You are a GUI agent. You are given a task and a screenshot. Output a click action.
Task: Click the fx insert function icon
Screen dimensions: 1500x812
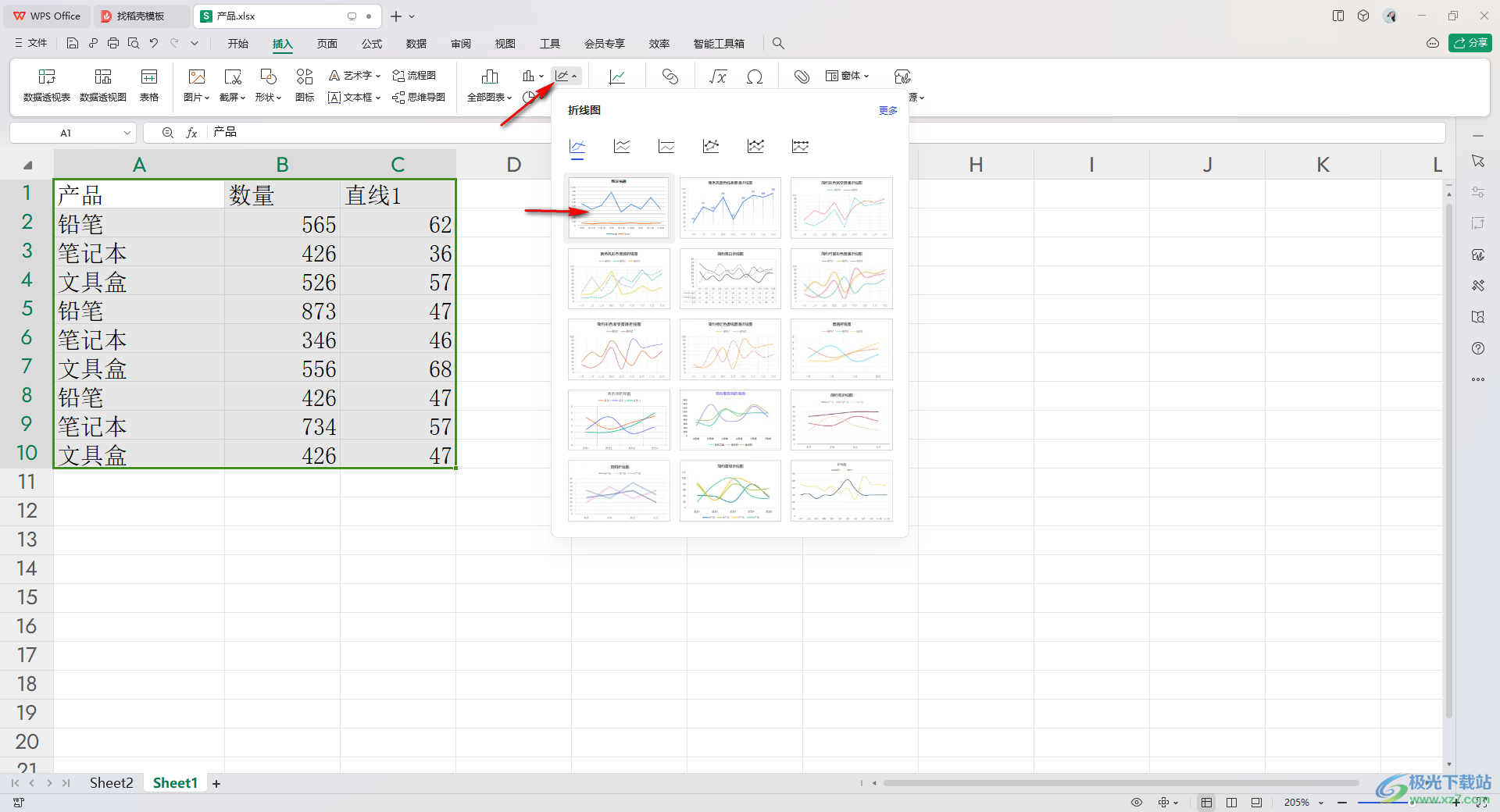[x=191, y=133]
